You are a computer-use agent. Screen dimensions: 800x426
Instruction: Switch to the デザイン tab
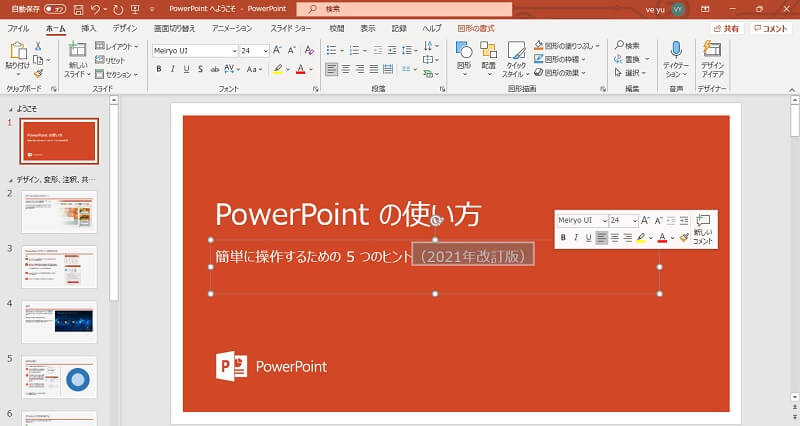point(125,29)
